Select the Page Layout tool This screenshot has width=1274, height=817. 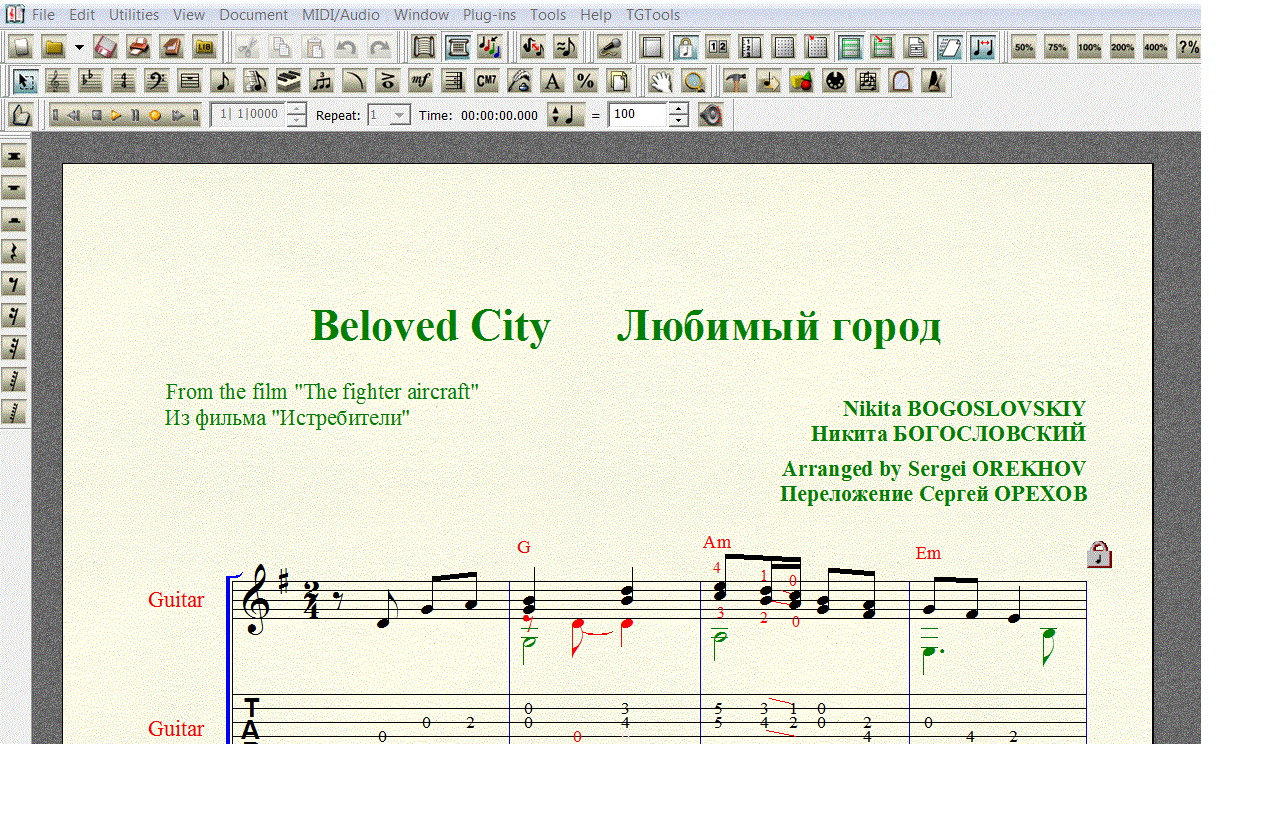coord(619,81)
